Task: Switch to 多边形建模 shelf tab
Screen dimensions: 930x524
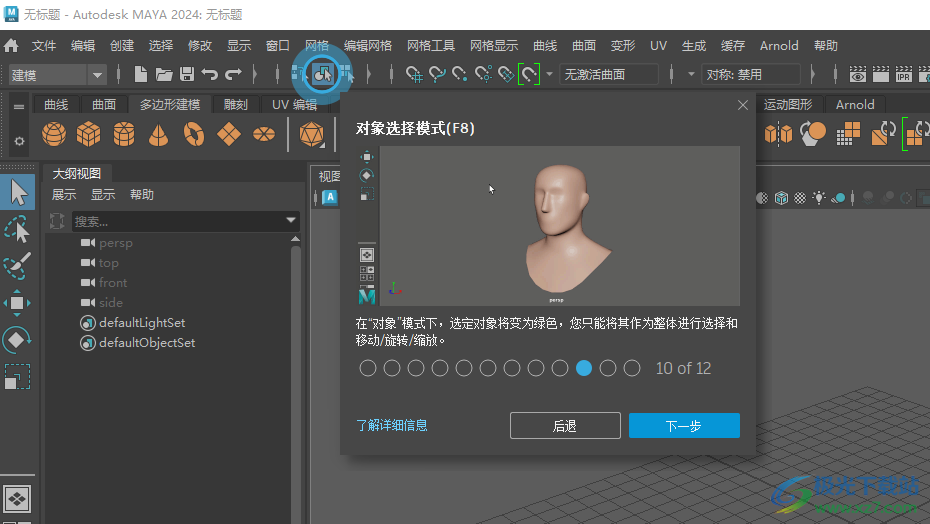Action: coord(170,104)
